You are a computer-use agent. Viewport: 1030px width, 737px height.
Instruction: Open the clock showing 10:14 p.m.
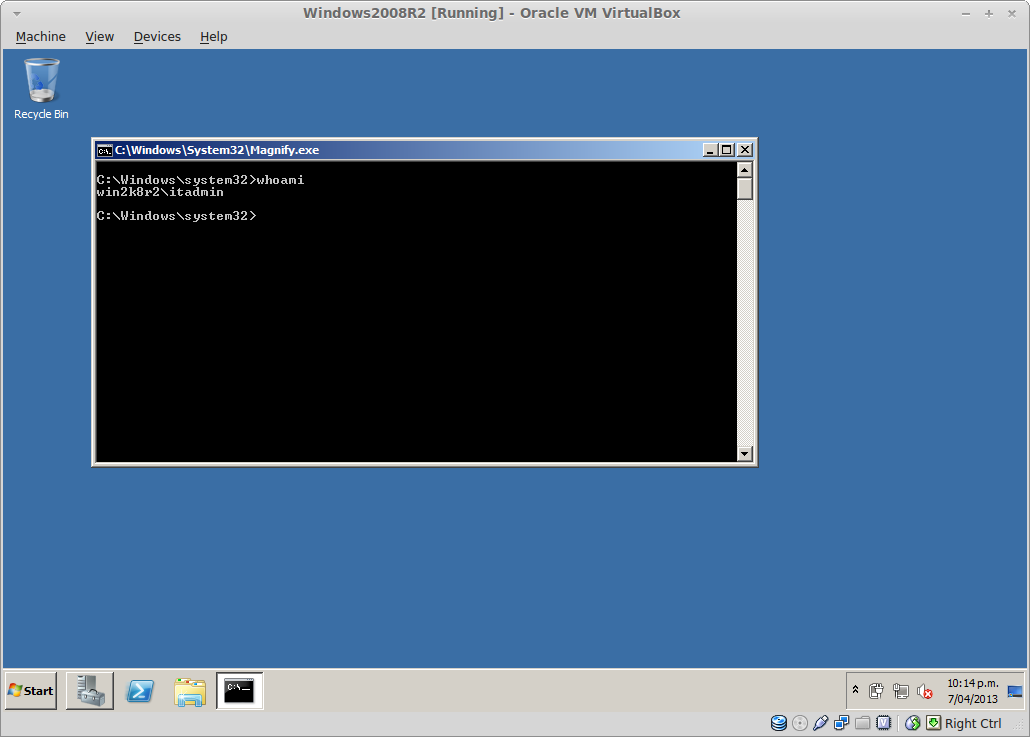tap(972, 683)
